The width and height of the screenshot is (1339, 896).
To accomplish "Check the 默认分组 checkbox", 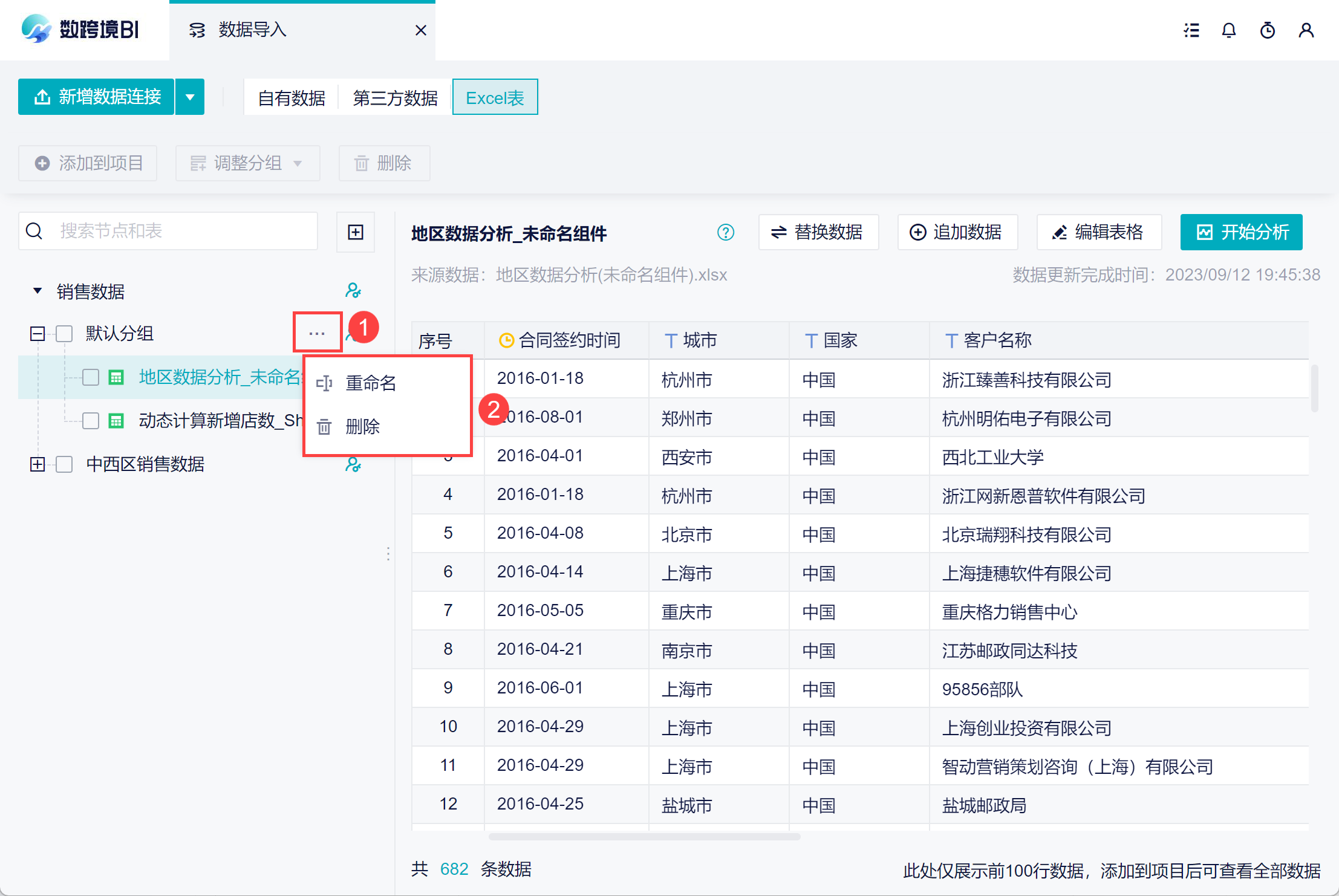I will (x=64, y=333).
